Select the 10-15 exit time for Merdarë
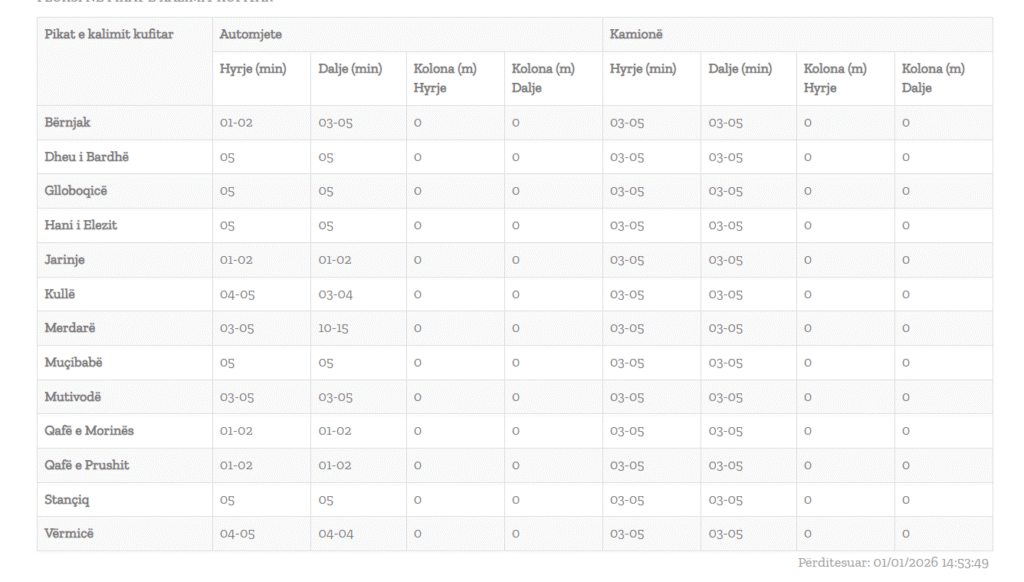This screenshot has width=1024, height=582. coord(334,328)
